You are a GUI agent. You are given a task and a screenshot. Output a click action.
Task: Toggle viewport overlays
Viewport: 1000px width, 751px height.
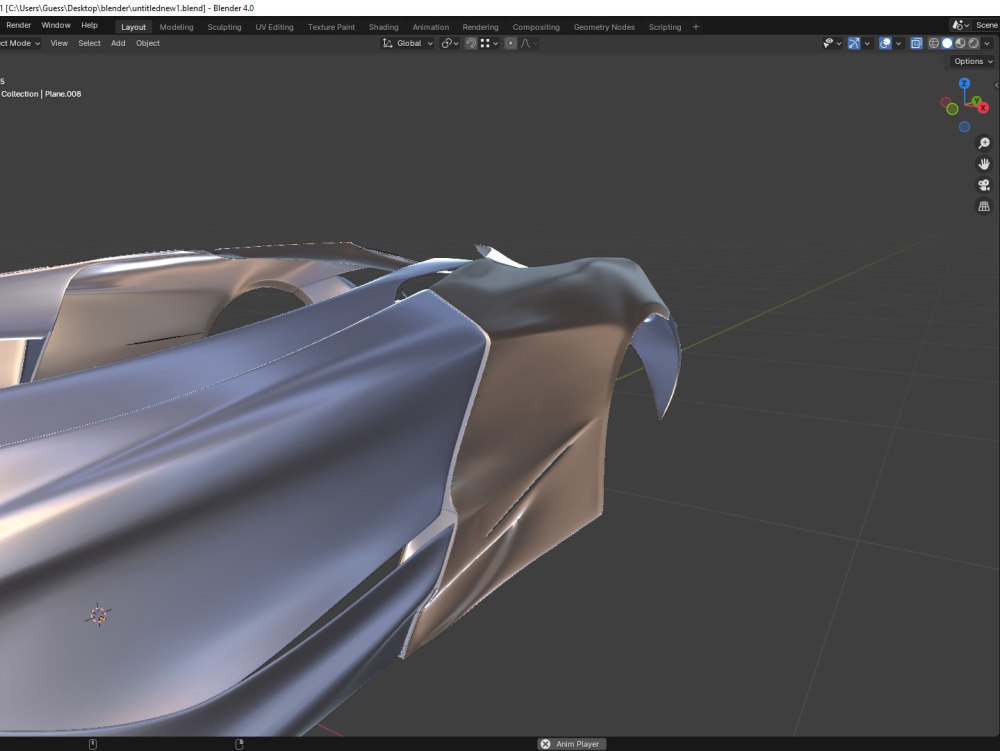pyautogui.click(x=885, y=43)
